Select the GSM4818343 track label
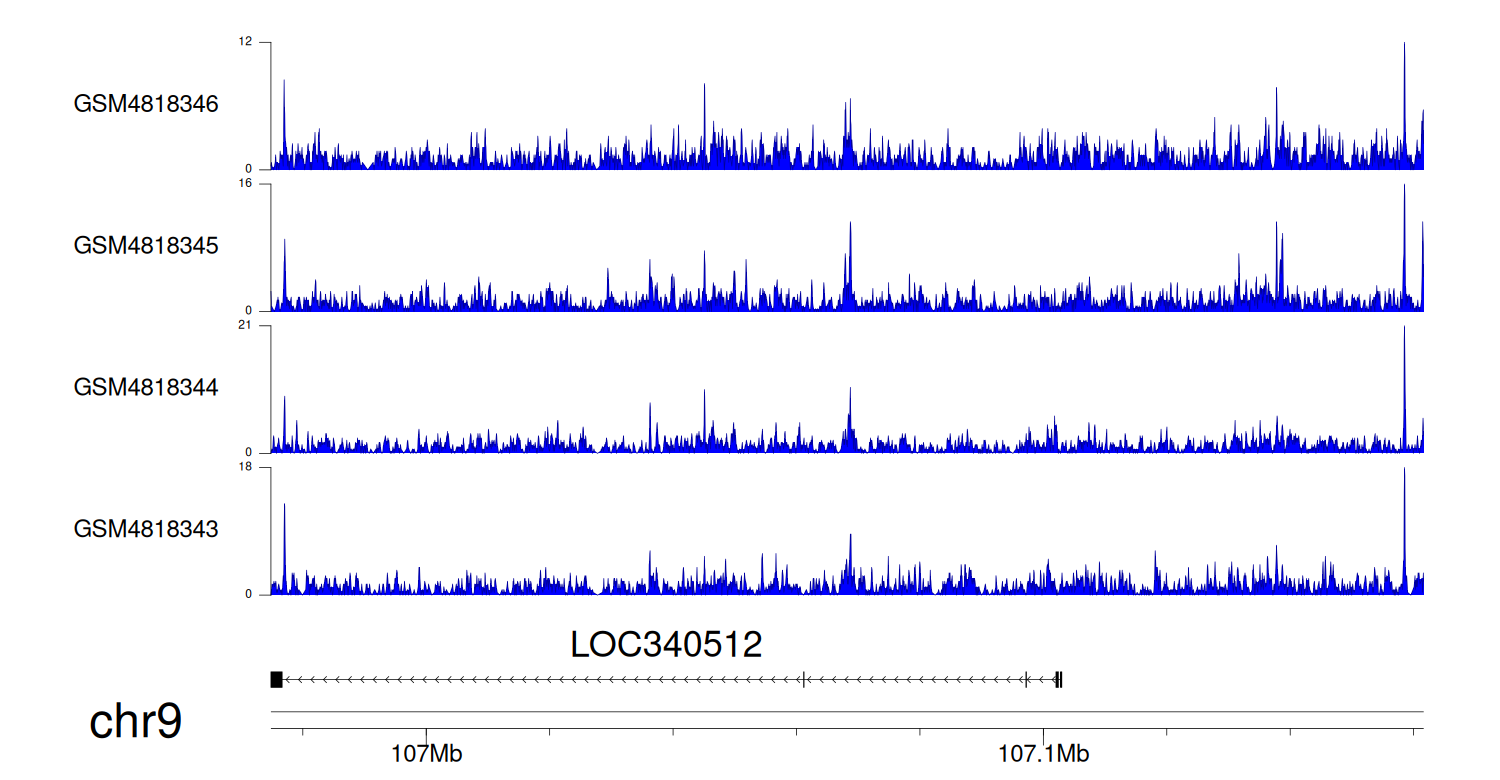The height and width of the screenshot is (780, 1500). (146, 529)
